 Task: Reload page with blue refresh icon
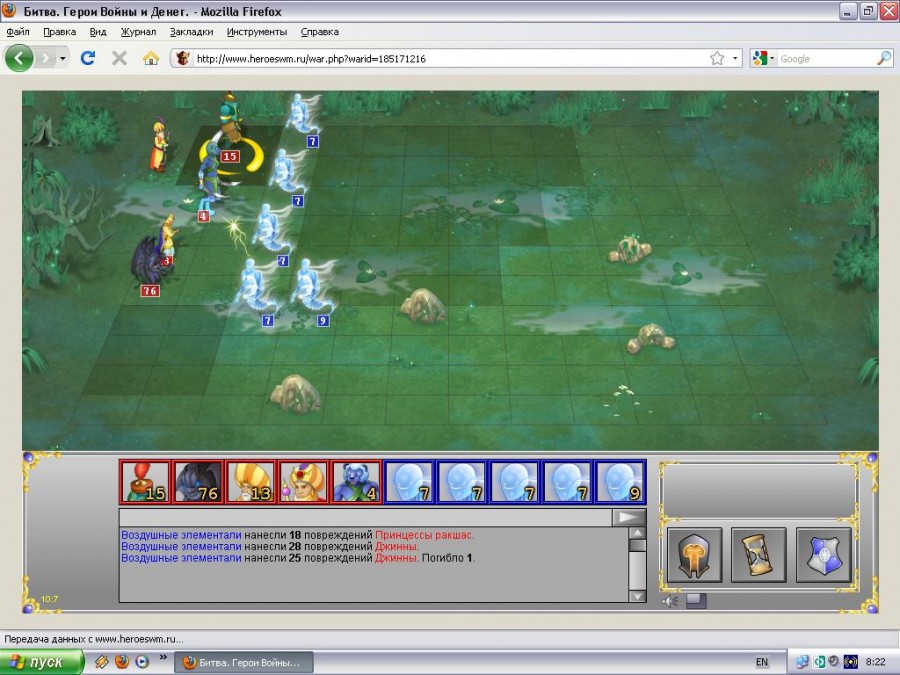[x=88, y=58]
